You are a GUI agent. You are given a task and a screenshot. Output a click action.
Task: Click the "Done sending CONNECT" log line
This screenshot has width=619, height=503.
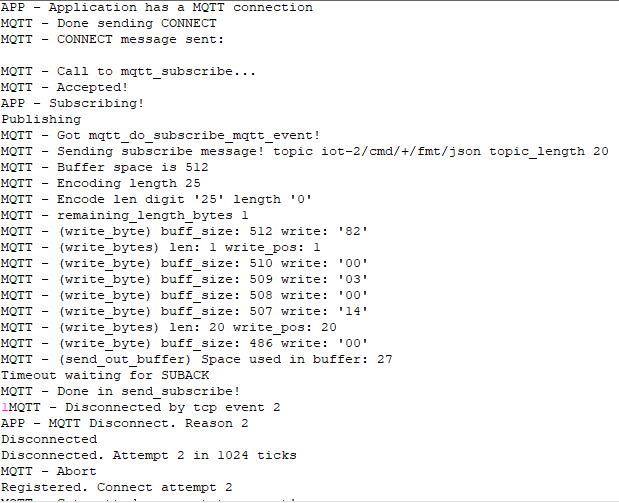click(x=108, y=23)
